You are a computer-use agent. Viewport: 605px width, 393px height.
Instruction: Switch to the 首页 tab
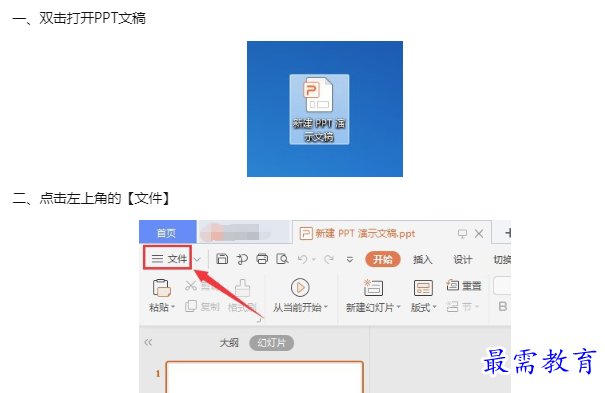[x=167, y=232]
